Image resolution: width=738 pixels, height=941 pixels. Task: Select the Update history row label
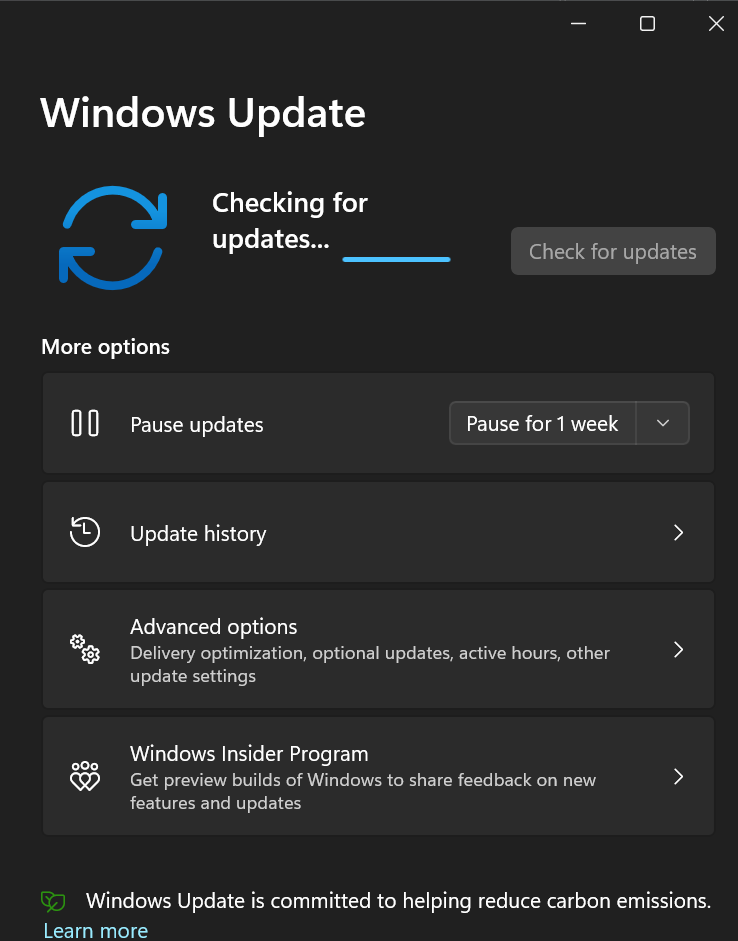198,534
